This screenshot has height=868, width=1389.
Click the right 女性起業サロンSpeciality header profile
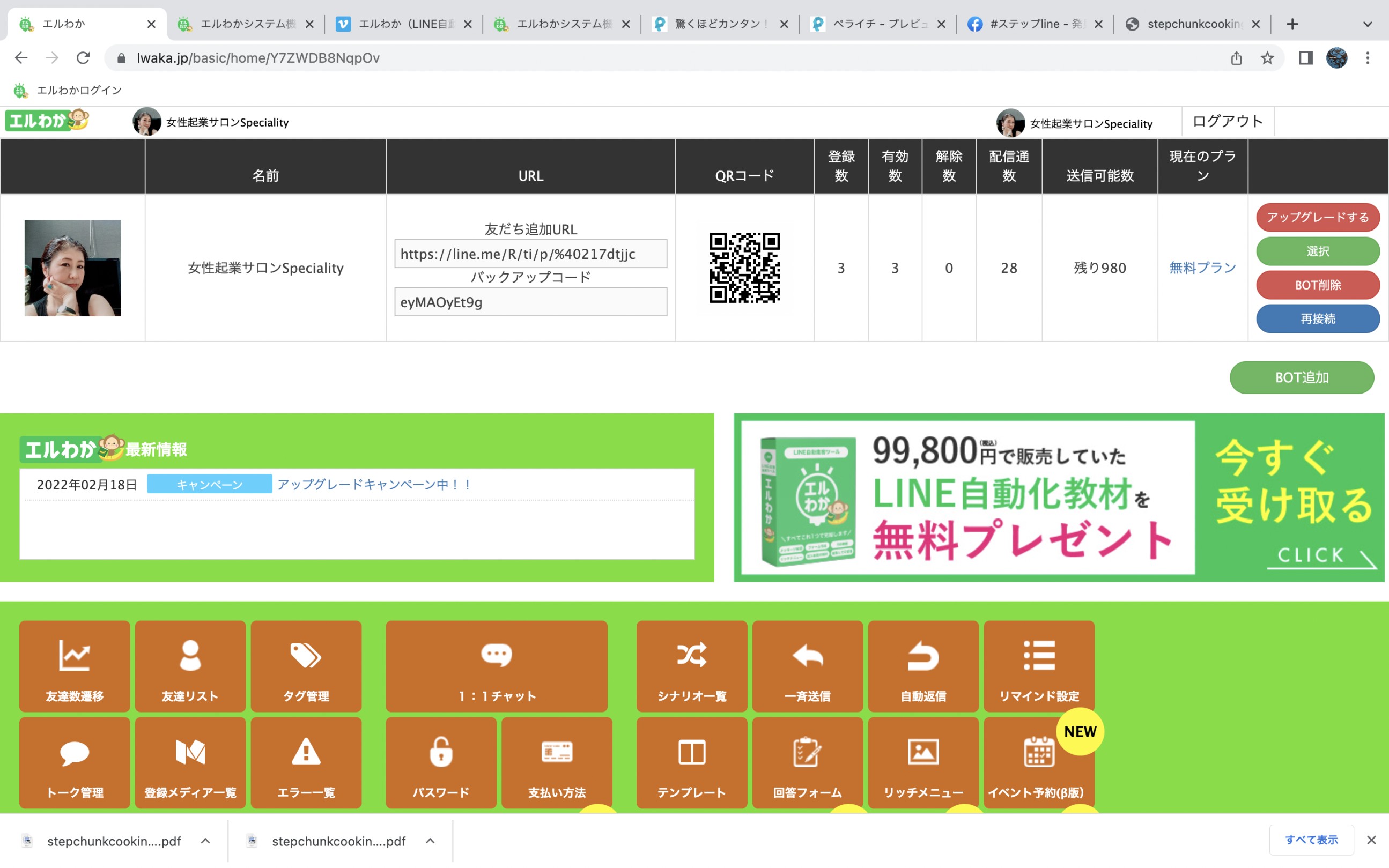pos(1074,123)
